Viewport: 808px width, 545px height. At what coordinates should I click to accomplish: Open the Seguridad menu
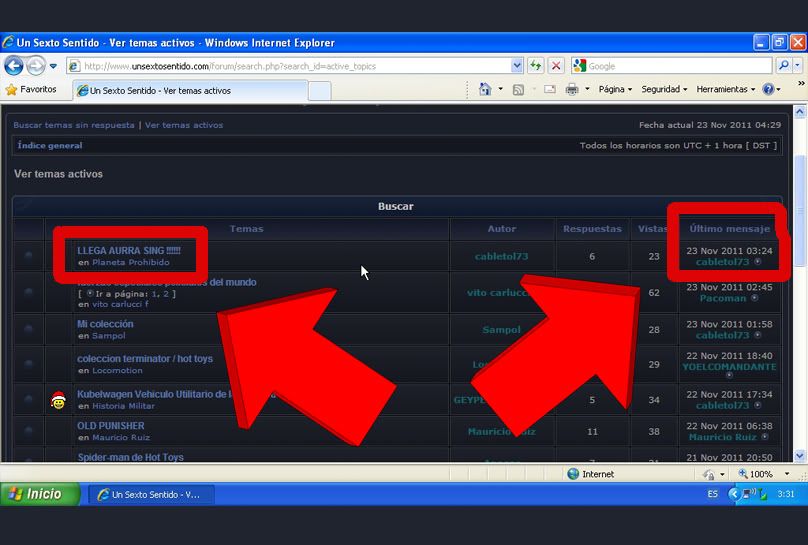tap(664, 89)
